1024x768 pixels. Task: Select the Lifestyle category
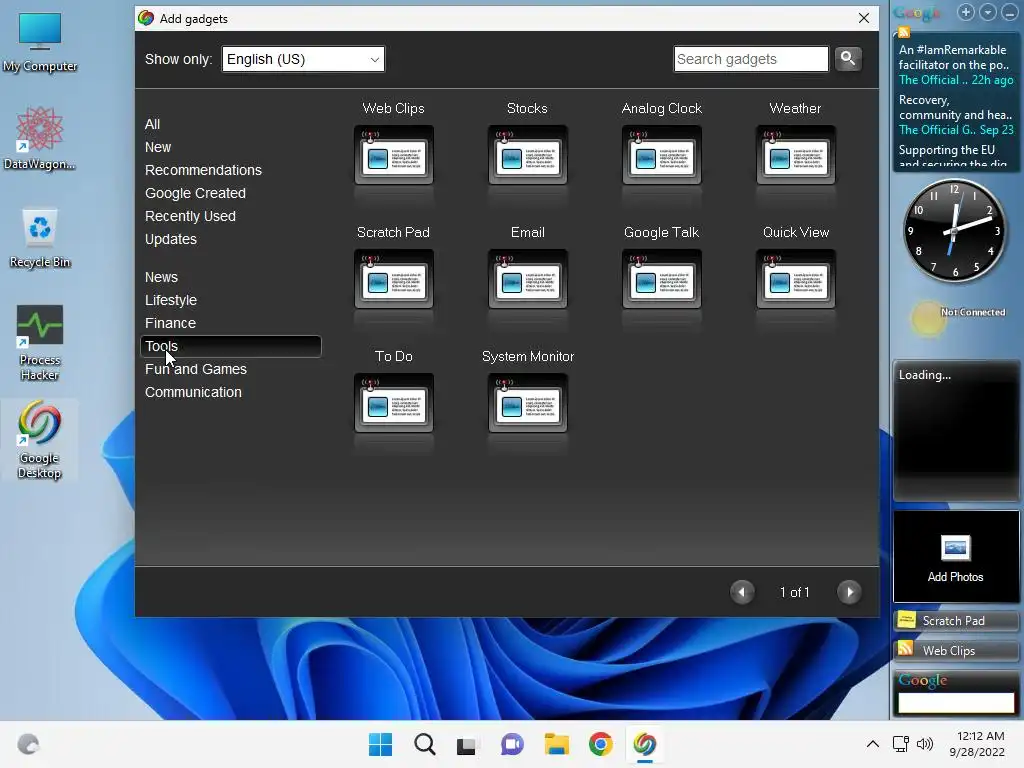[x=170, y=300]
